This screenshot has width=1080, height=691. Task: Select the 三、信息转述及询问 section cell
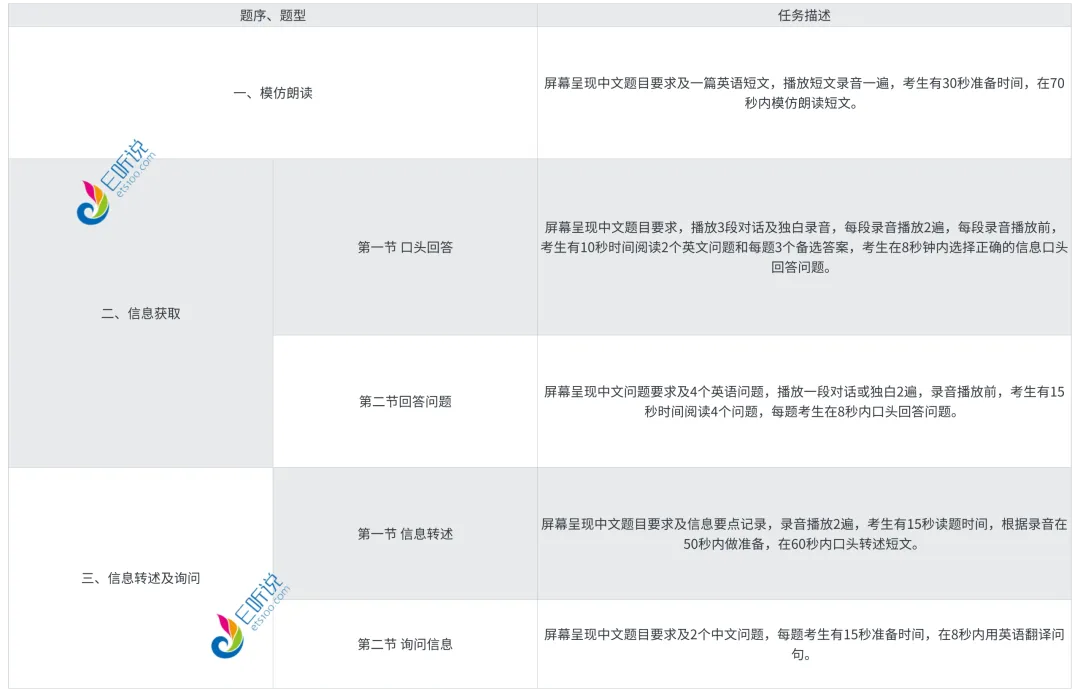pos(140,577)
